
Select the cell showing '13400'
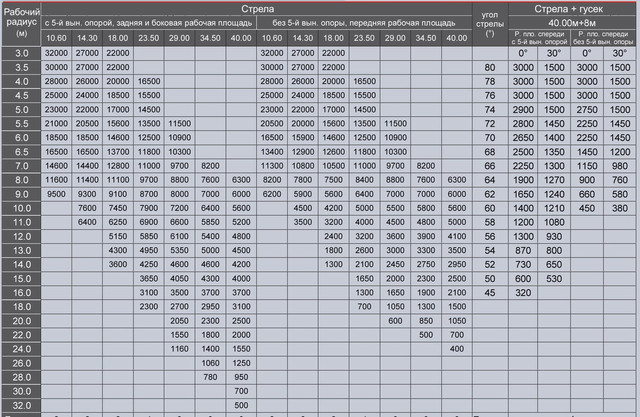(x=272, y=152)
